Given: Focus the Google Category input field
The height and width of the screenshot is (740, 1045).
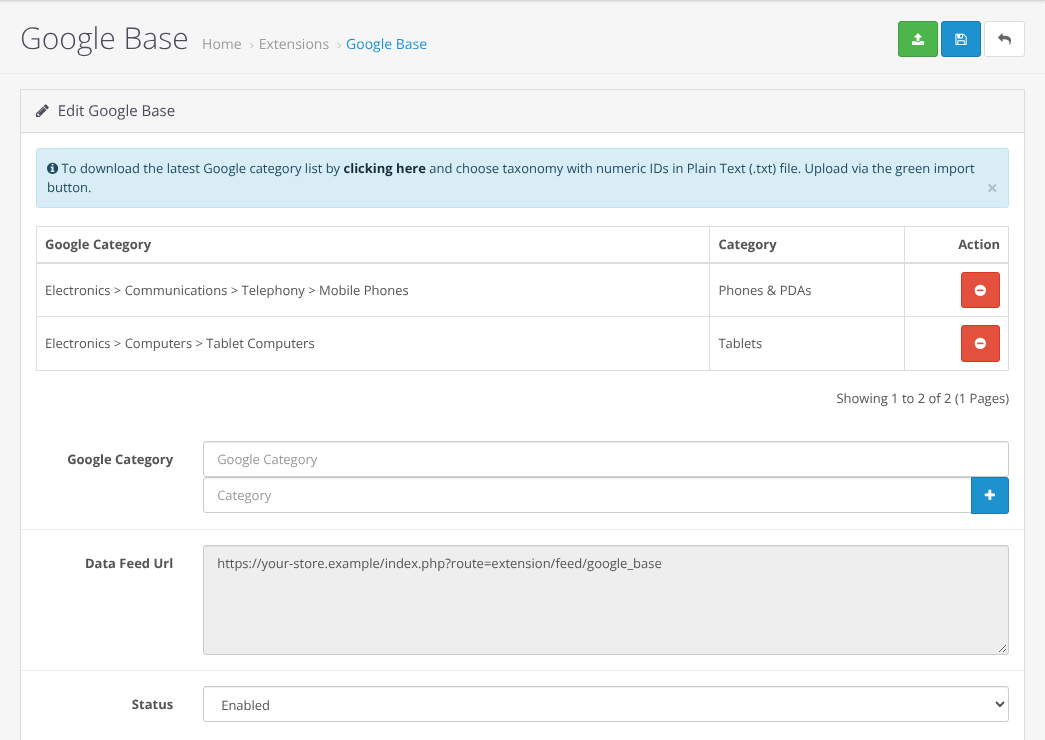Looking at the screenshot, I should pos(605,459).
